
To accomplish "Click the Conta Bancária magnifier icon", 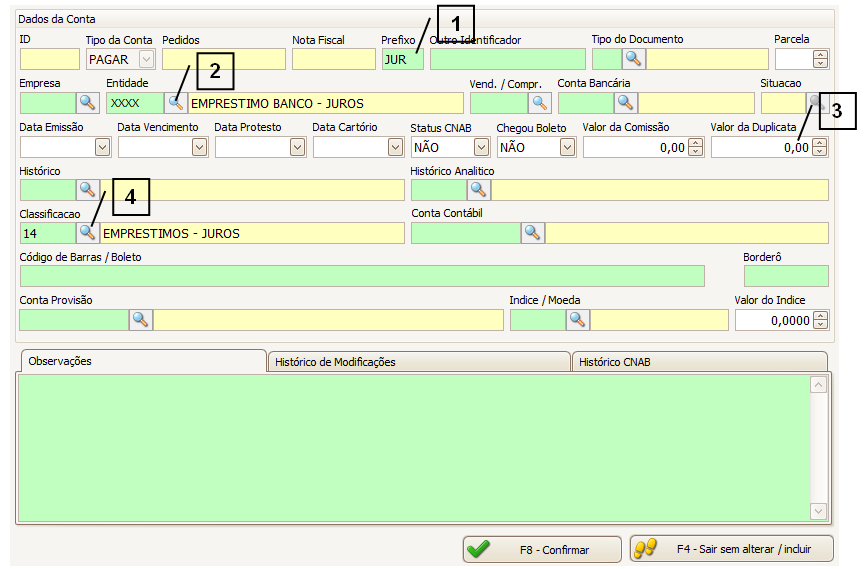I will (x=625, y=103).
